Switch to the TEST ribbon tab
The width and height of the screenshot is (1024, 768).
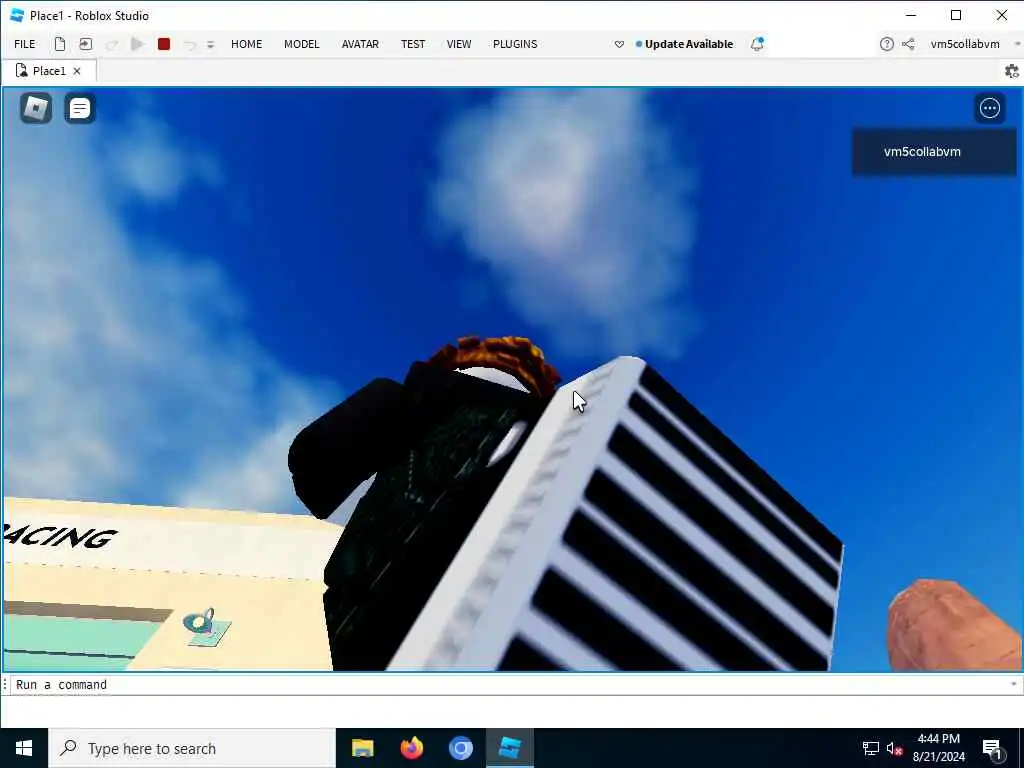pyautogui.click(x=413, y=44)
